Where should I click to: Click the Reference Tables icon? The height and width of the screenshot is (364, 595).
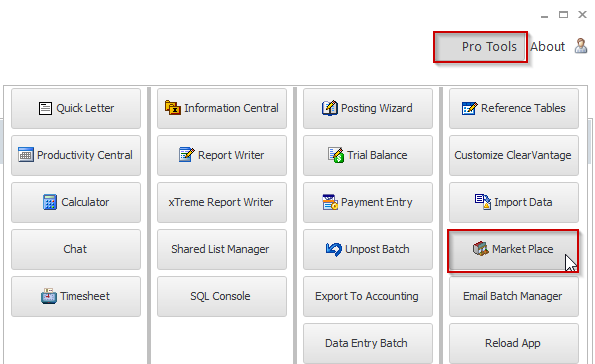[469, 108]
